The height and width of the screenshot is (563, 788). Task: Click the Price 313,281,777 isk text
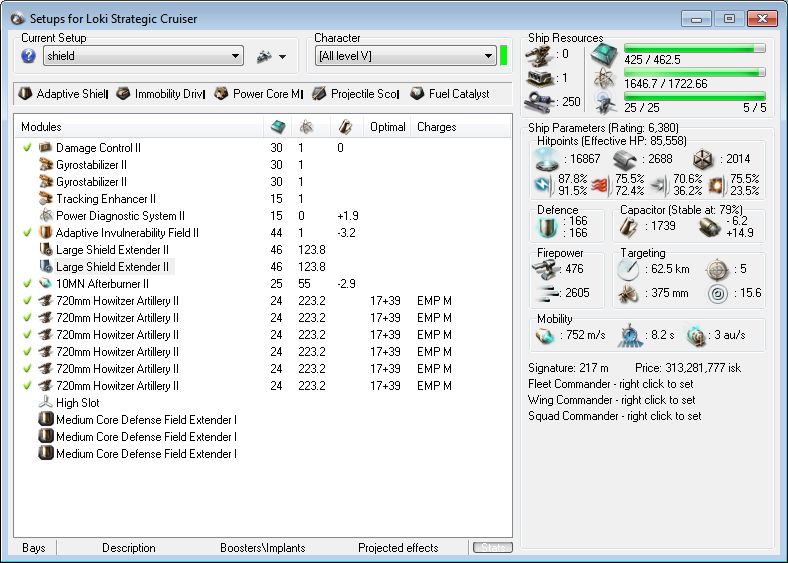coord(688,368)
